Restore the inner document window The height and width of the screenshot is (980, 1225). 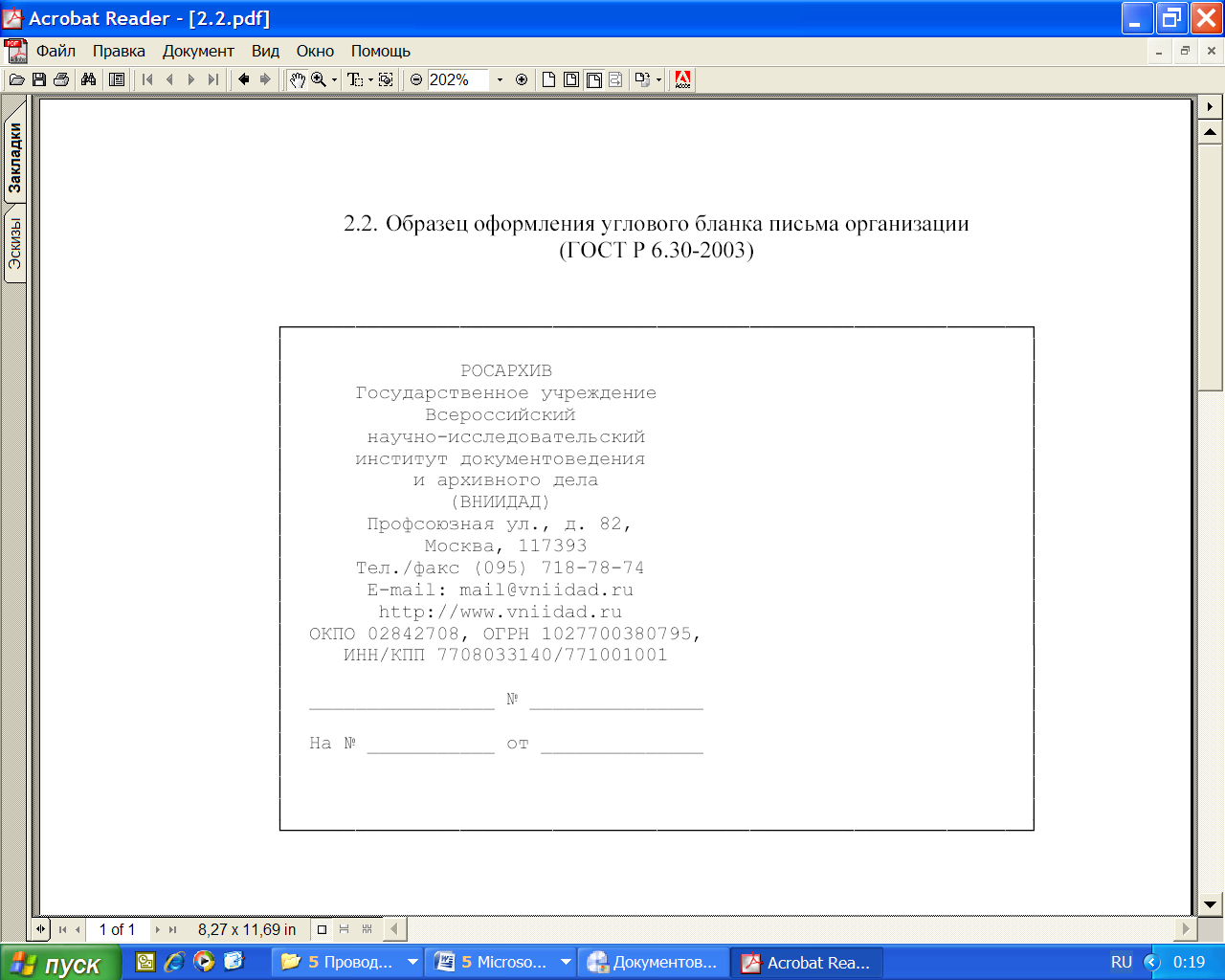click(1185, 51)
